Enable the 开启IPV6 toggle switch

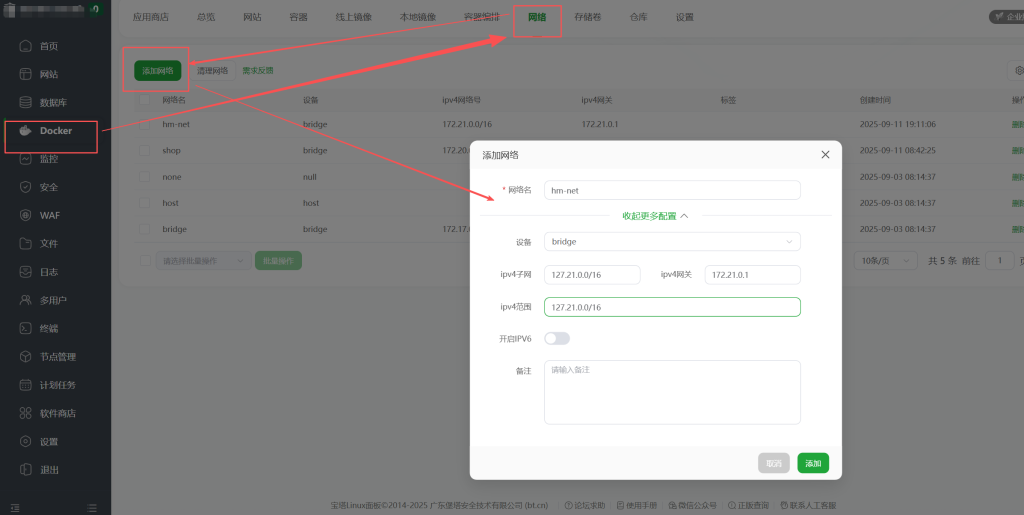pyautogui.click(x=557, y=339)
